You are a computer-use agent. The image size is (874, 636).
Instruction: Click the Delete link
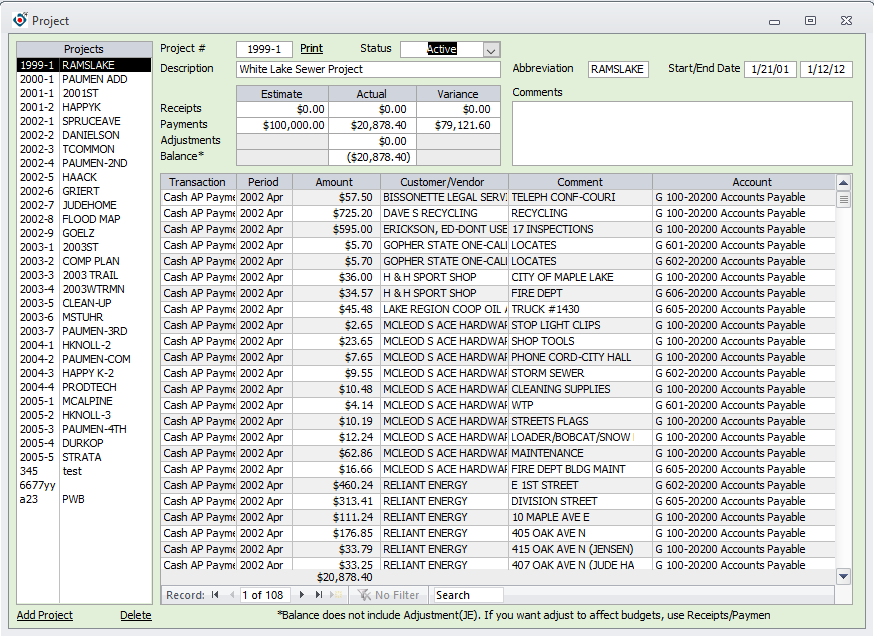(135, 616)
